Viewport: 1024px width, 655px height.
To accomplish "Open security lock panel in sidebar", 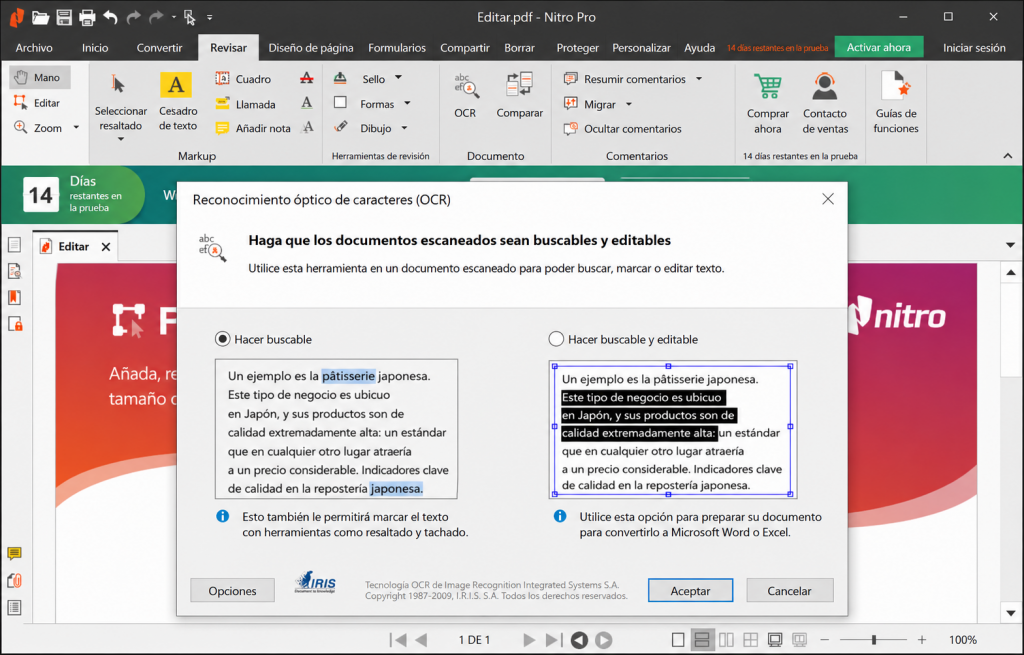I will point(14,324).
